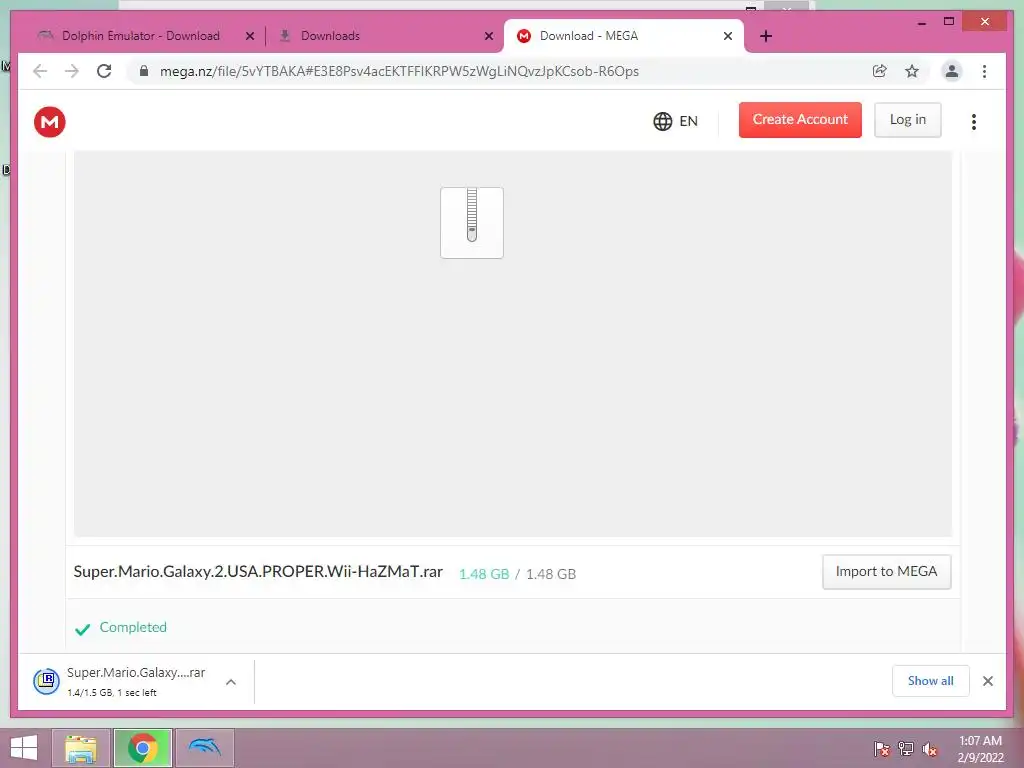Open the taskbar clock 1:07 AM
Image resolution: width=1024 pixels, height=768 pixels.
click(x=980, y=749)
